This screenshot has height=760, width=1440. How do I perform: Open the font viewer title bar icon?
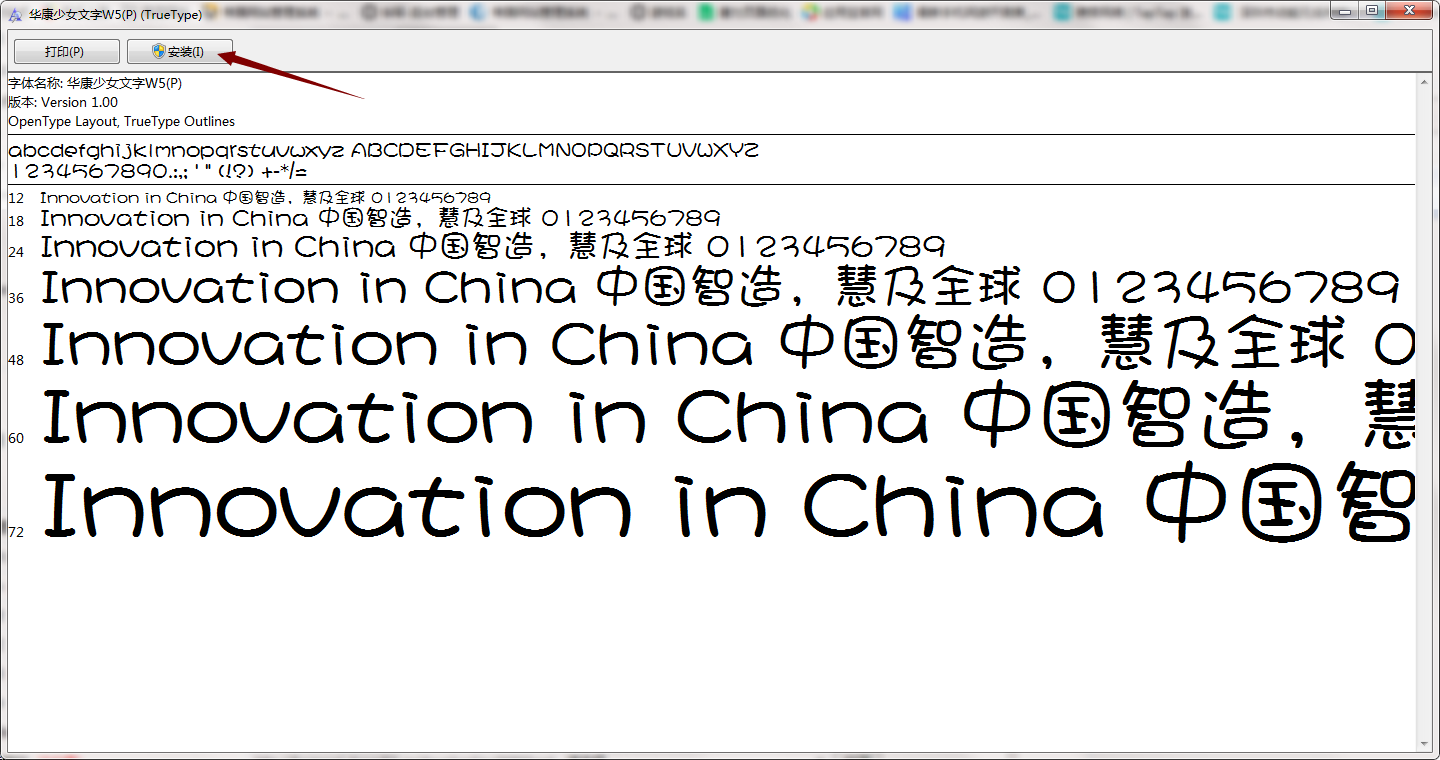coord(15,14)
